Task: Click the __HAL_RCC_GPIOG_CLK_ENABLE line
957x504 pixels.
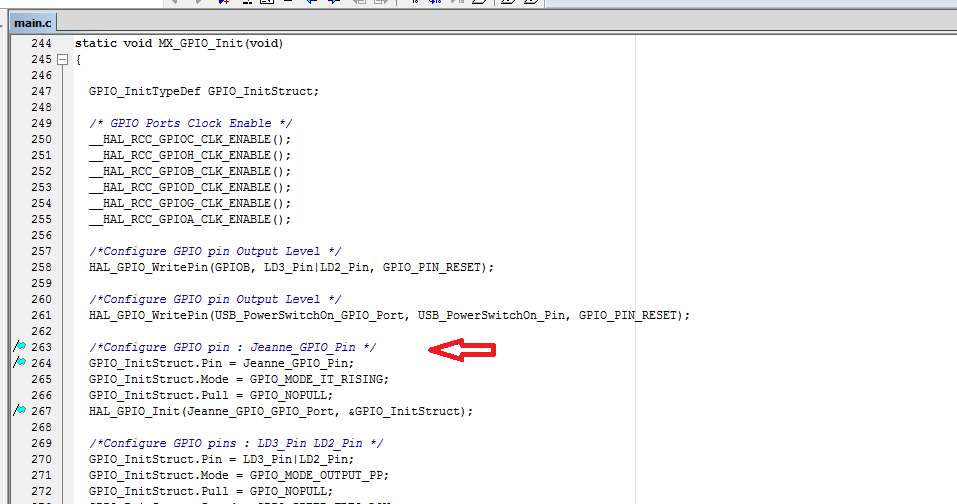Action: [190, 203]
